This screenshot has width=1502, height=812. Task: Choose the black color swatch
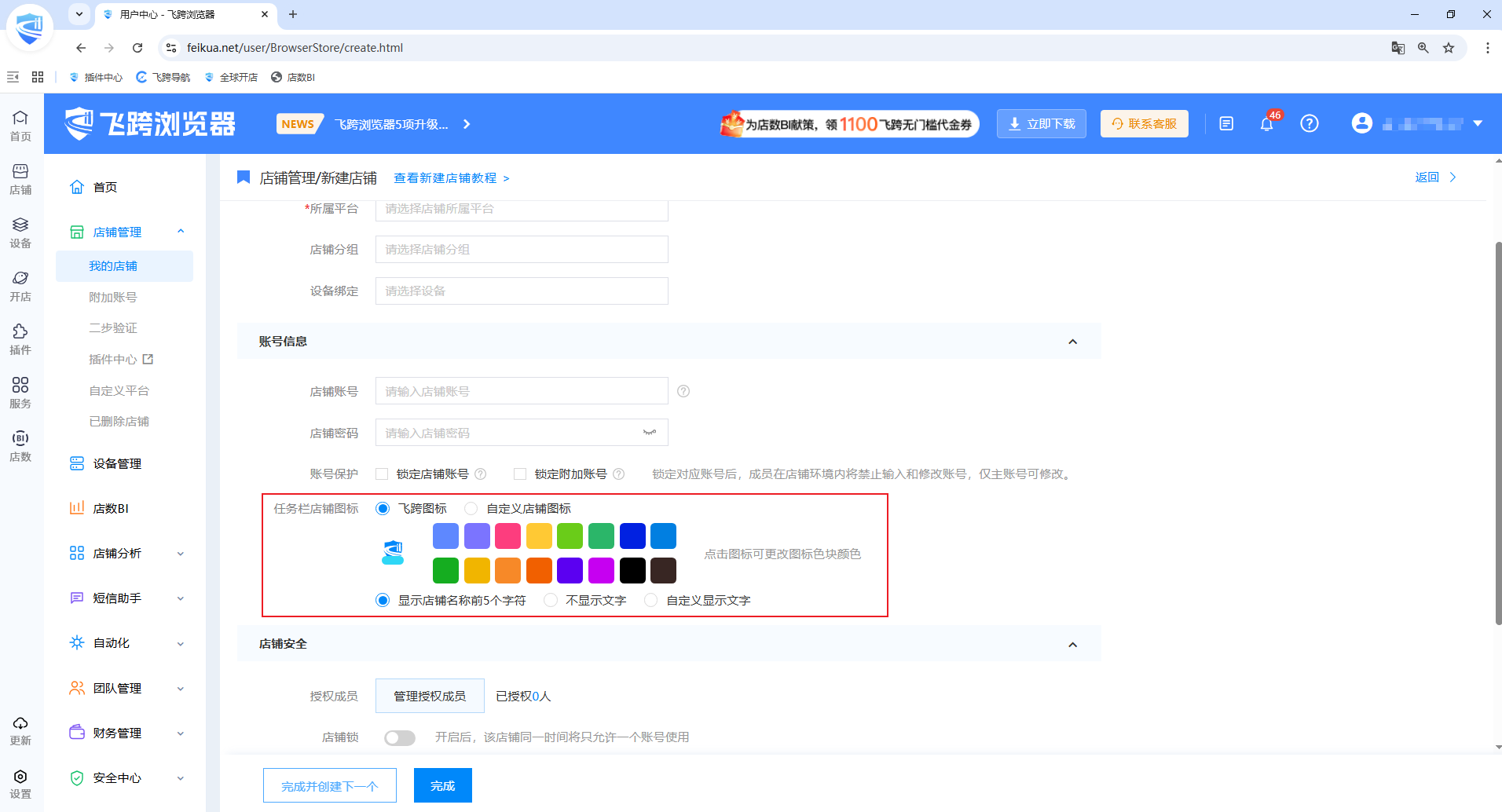point(632,571)
